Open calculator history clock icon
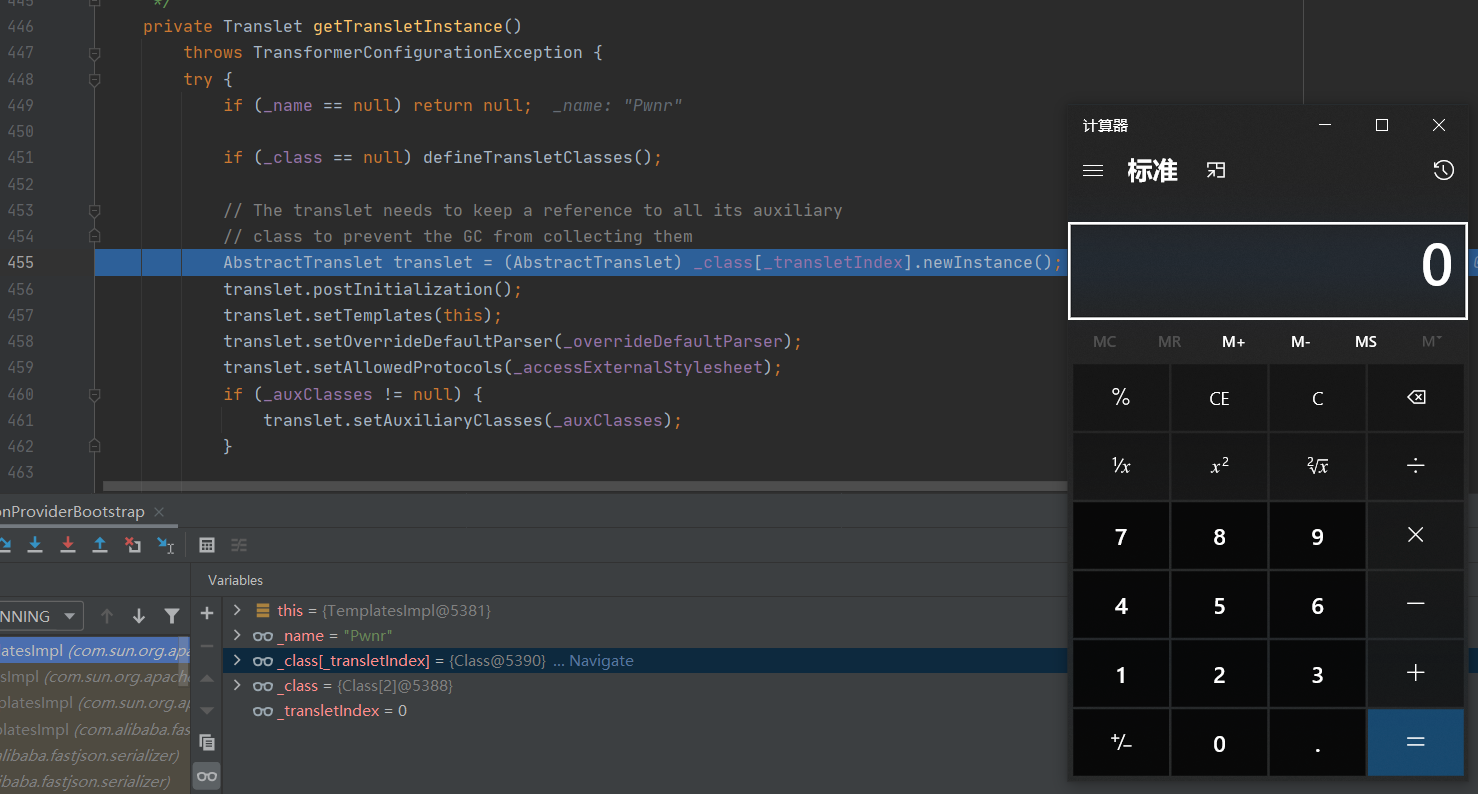Viewport: 1478px width, 794px height. pos(1443,171)
